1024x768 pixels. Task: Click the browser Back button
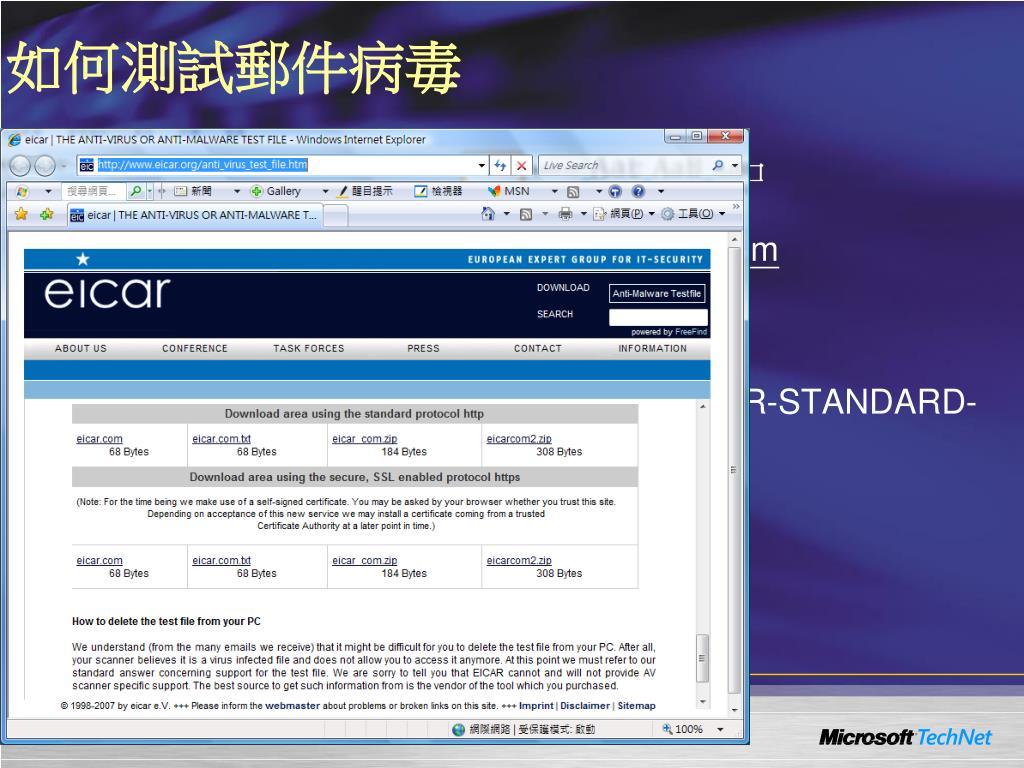pyautogui.click(x=20, y=166)
